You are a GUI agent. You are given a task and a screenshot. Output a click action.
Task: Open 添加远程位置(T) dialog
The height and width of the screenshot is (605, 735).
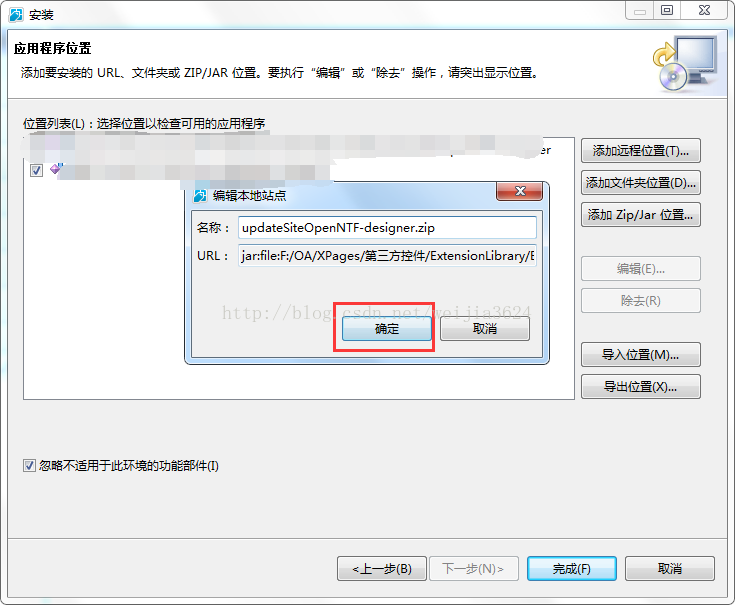tap(641, 151)
